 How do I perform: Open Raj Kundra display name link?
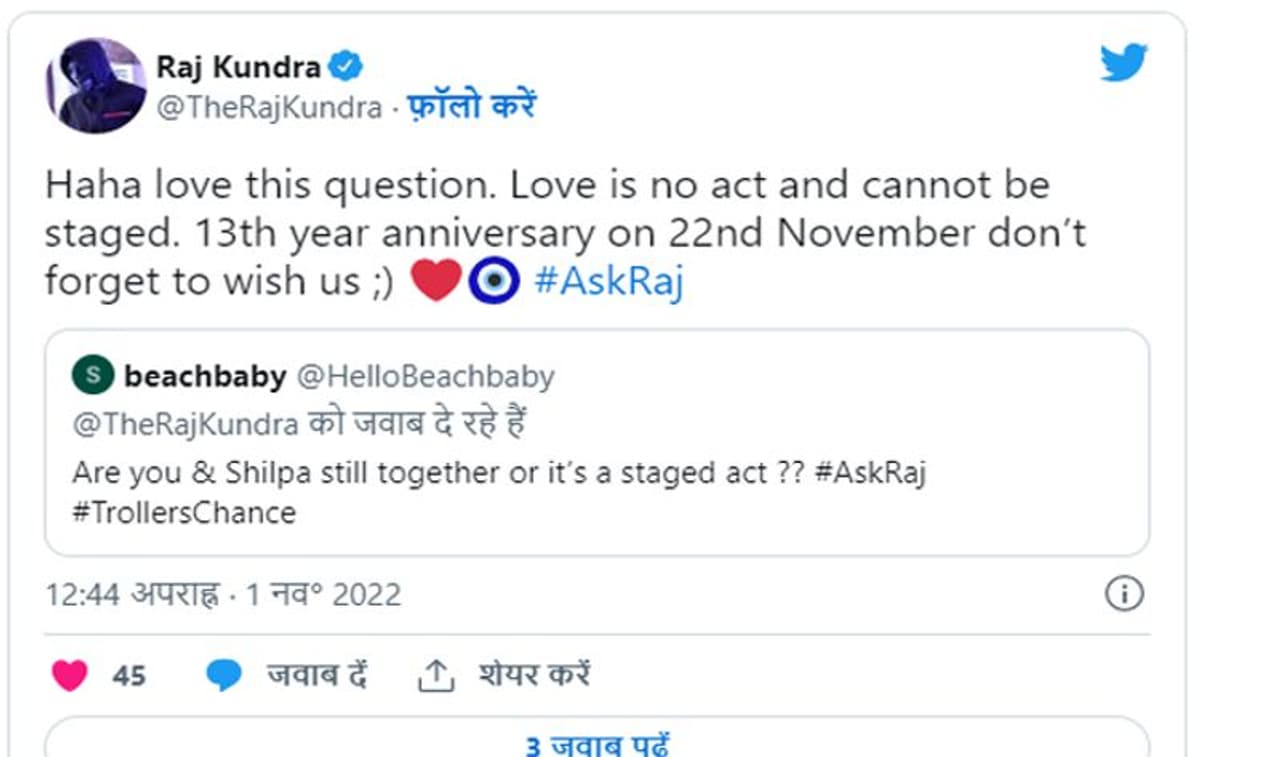click(238, 67)
